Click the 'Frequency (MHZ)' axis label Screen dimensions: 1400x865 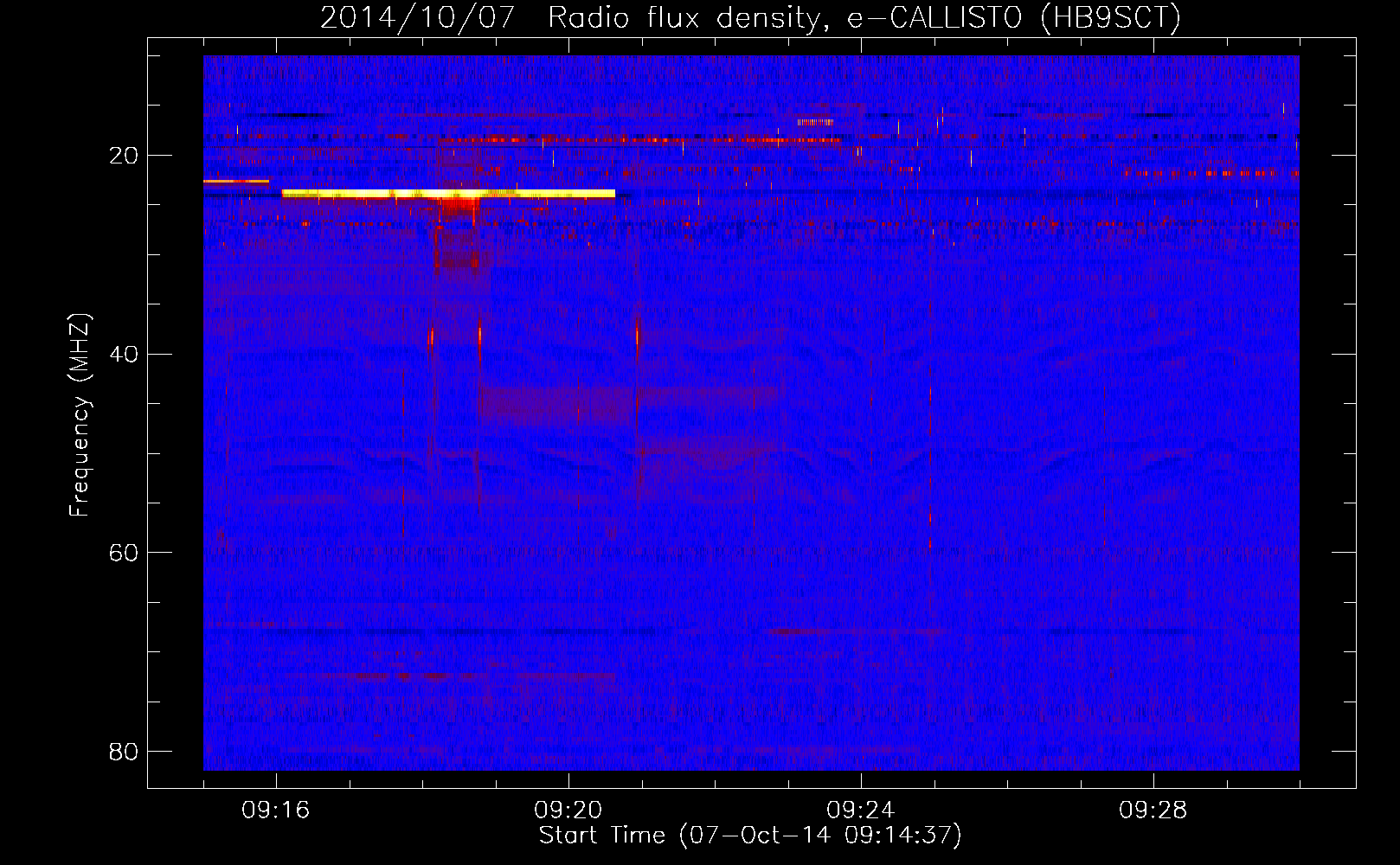click(x=80, y=415)
